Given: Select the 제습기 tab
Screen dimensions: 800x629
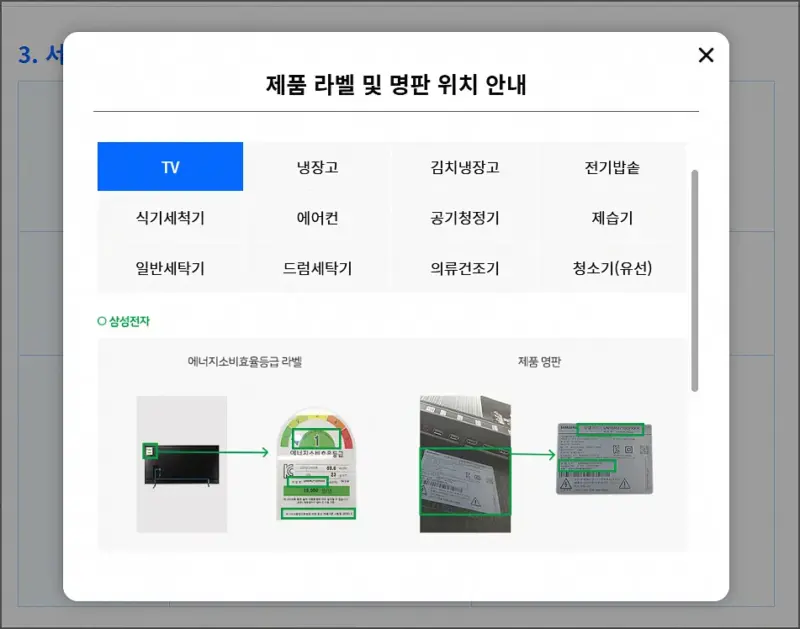Looking at the screenshot, I should coord(612,218).
